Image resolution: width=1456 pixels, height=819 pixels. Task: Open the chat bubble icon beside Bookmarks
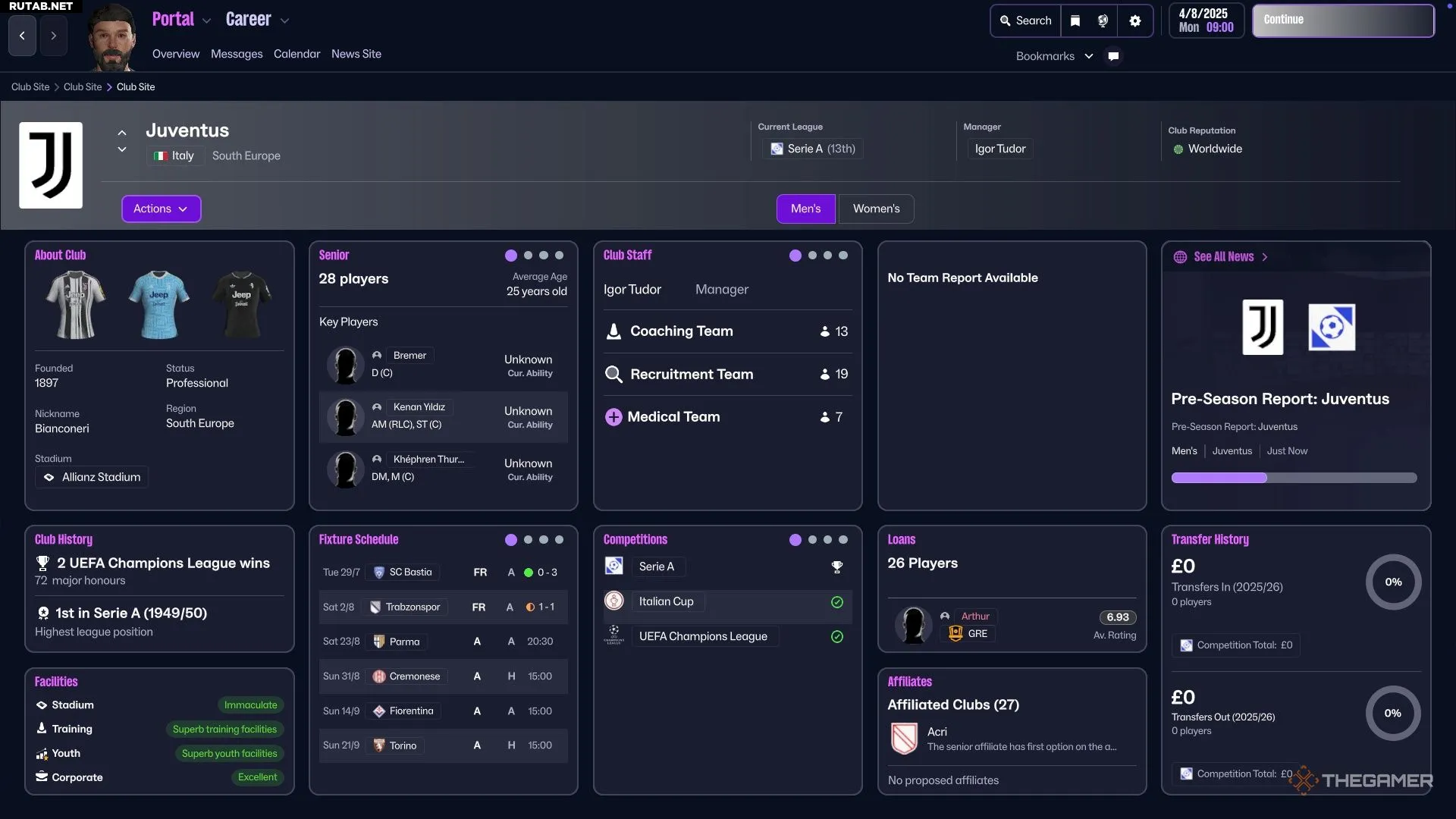click(x=1113, y=56)
